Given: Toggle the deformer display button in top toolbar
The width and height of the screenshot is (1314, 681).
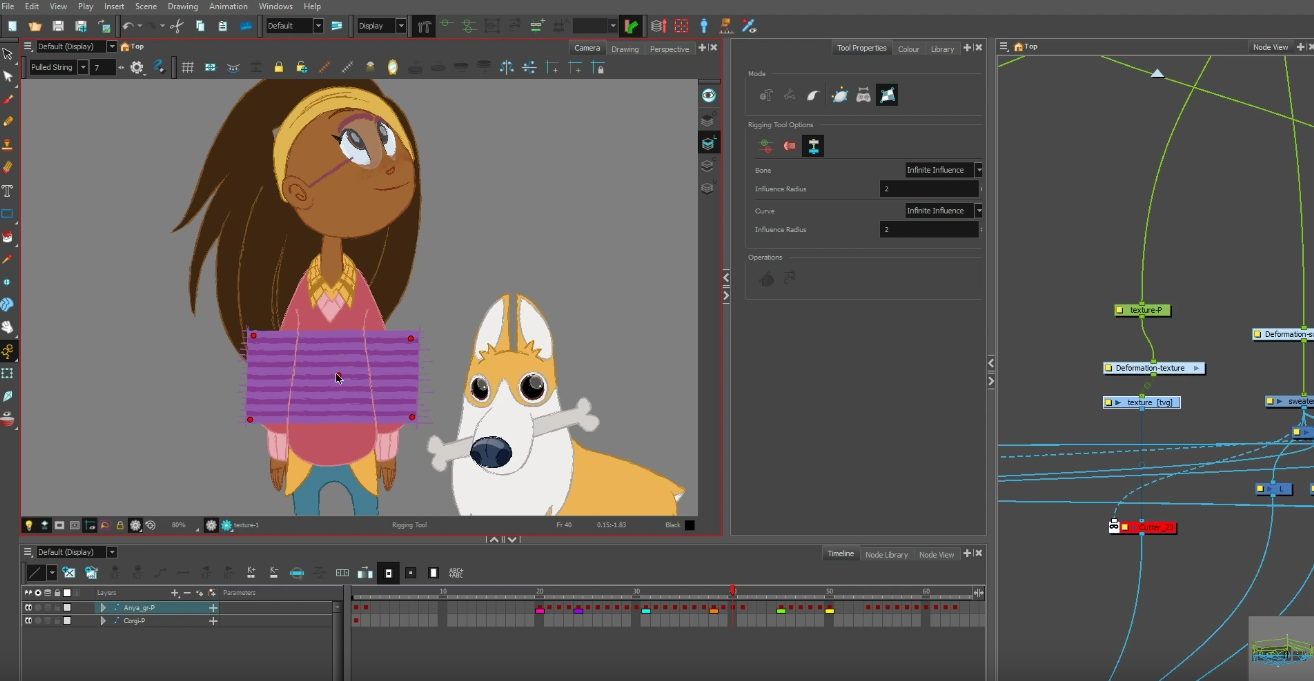Looking at the screenshot, I should click(424, 26).
